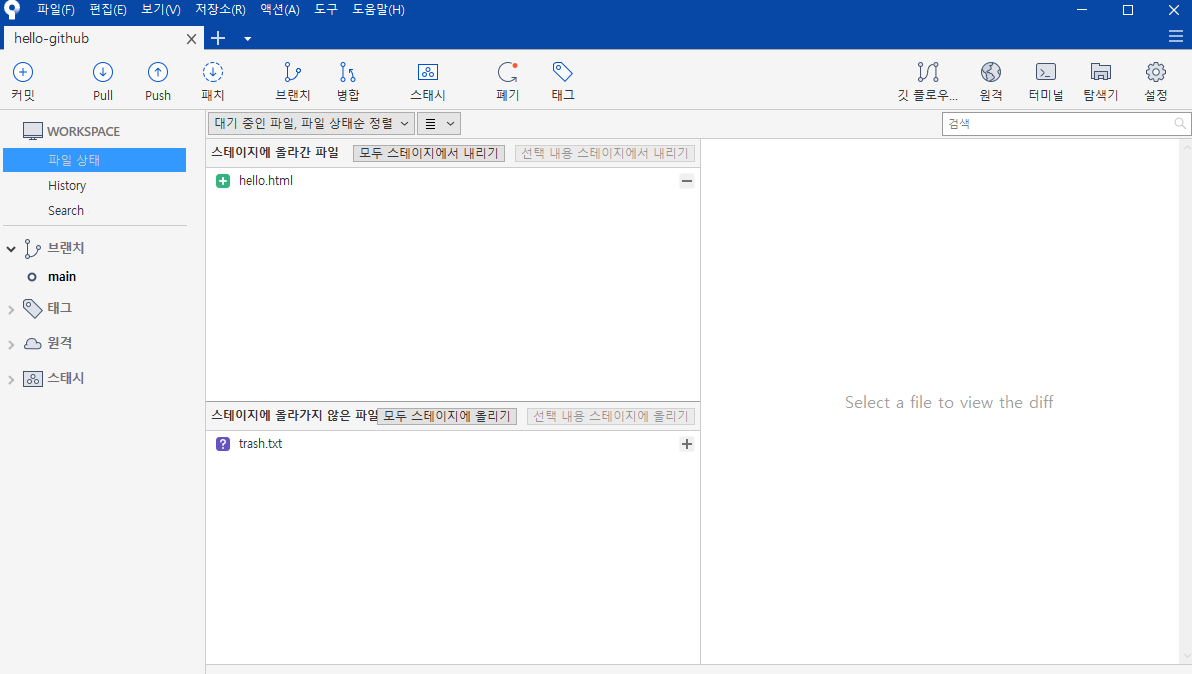Screen dimensions: 1192x674
Task: Select the main branch
Action: [62, 277]
